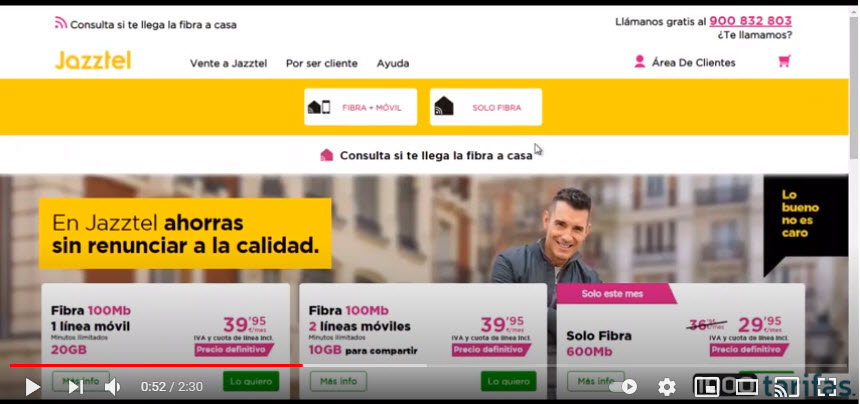
Task: Enable the miniplayer mode
Action: [706, 387]
